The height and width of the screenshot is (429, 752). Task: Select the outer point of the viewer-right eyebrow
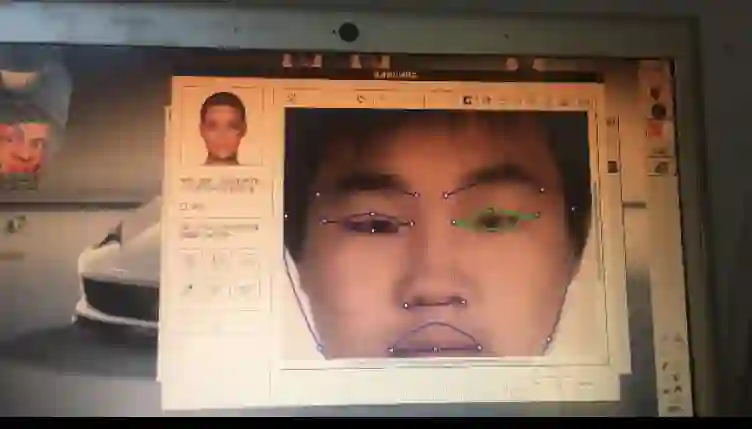point(542,190)
